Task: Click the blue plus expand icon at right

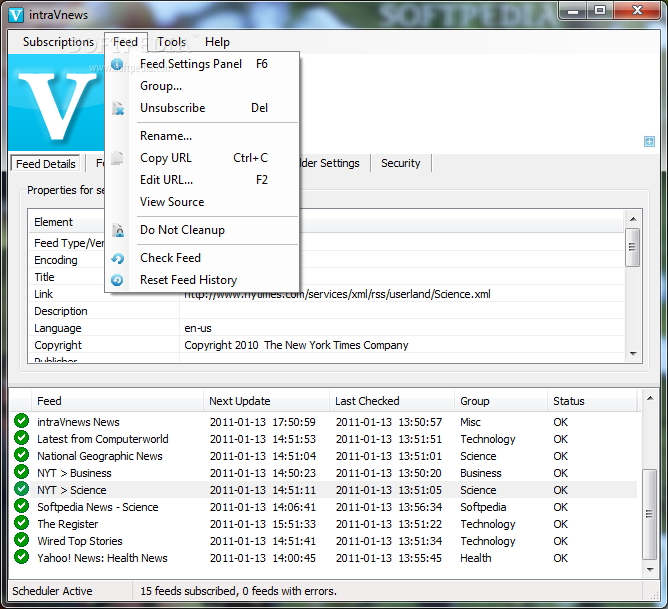Action: pos(649,141)
